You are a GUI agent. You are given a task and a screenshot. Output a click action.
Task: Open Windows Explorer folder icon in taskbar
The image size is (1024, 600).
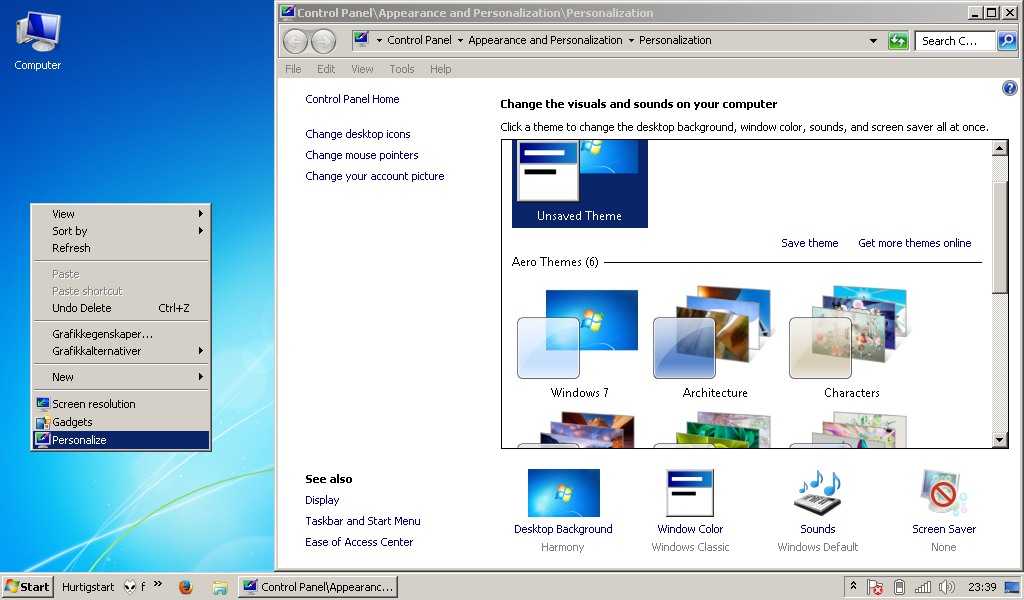coord(219,587)
